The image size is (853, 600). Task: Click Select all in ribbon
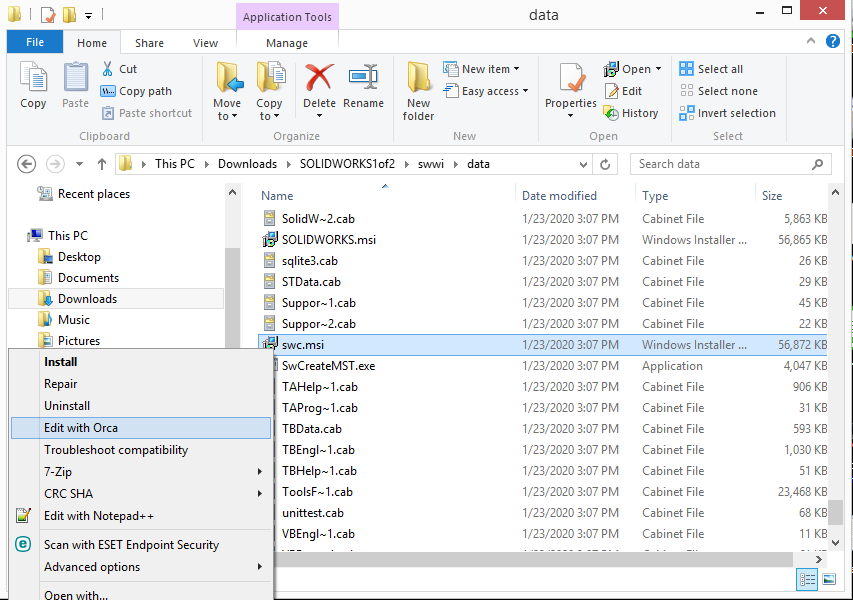pyautogui.click(x=711, y=69)
